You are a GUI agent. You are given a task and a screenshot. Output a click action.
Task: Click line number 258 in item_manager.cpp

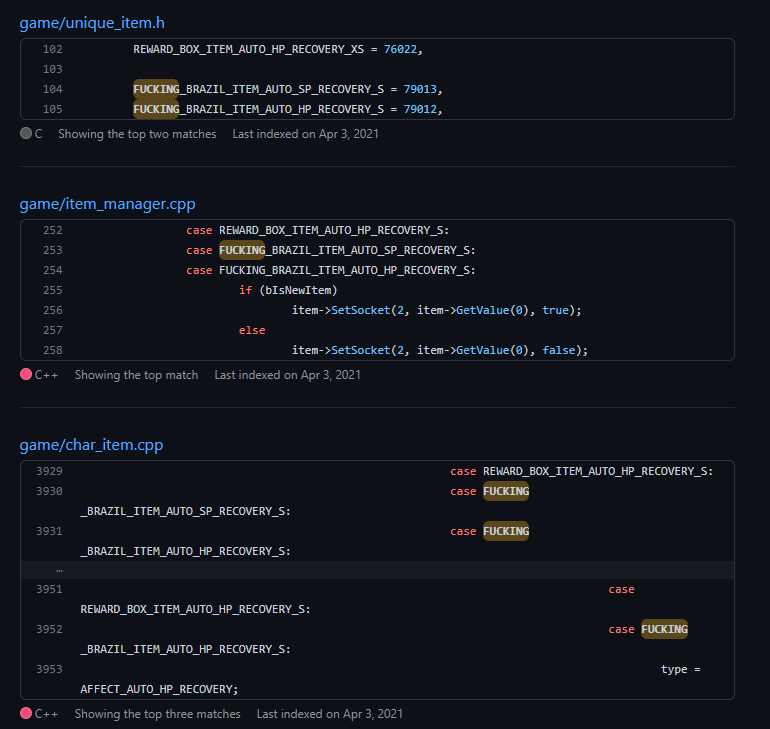coord(53,351)
